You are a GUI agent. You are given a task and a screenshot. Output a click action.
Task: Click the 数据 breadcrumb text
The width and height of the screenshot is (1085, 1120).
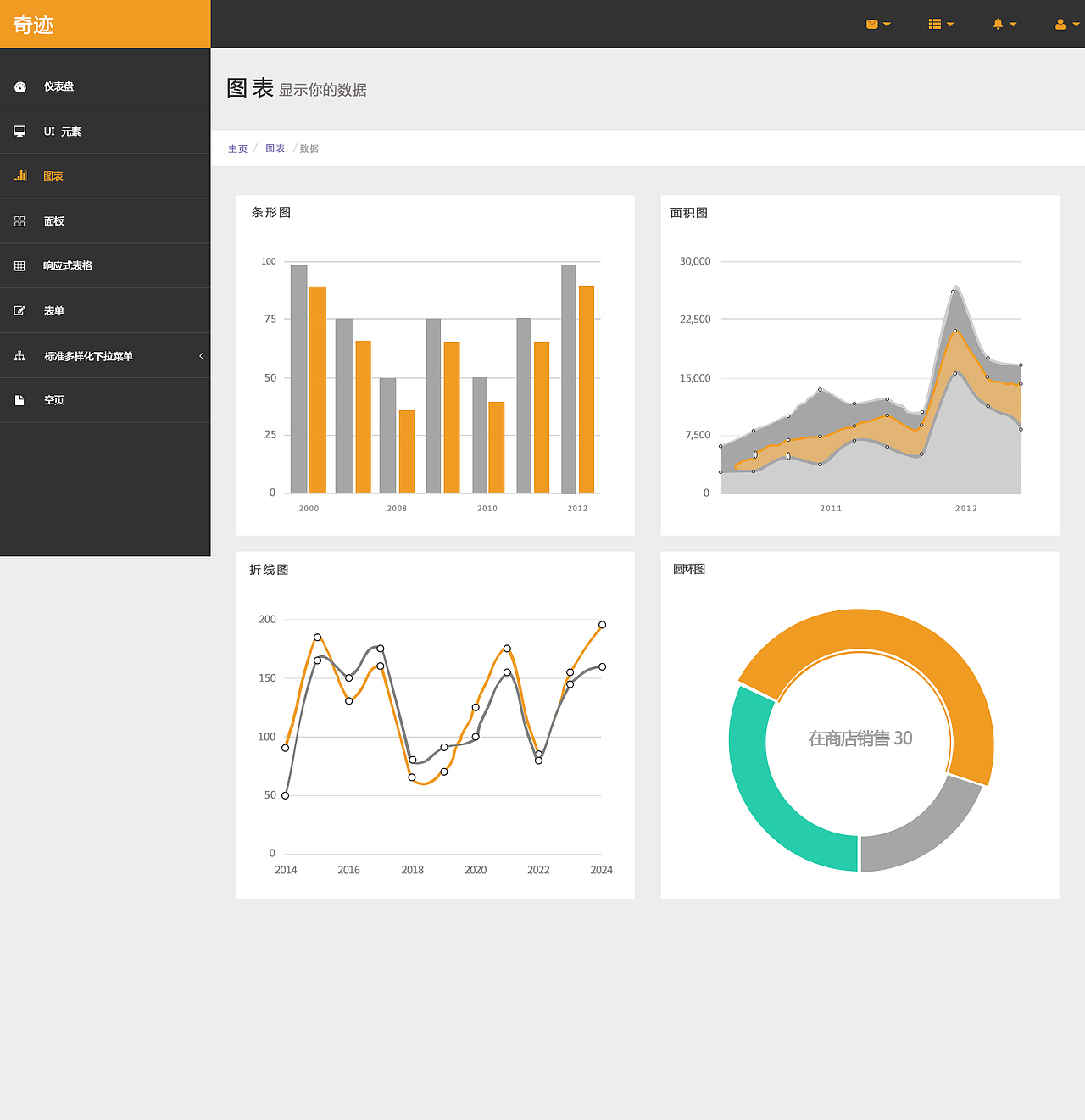(x=309, y=148)
